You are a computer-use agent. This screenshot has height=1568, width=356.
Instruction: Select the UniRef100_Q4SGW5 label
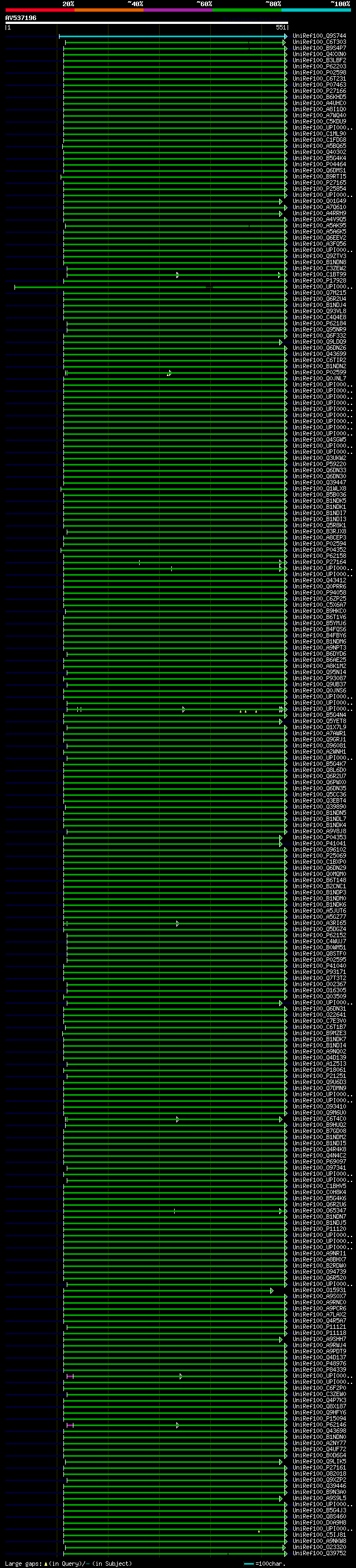(319, 439)
